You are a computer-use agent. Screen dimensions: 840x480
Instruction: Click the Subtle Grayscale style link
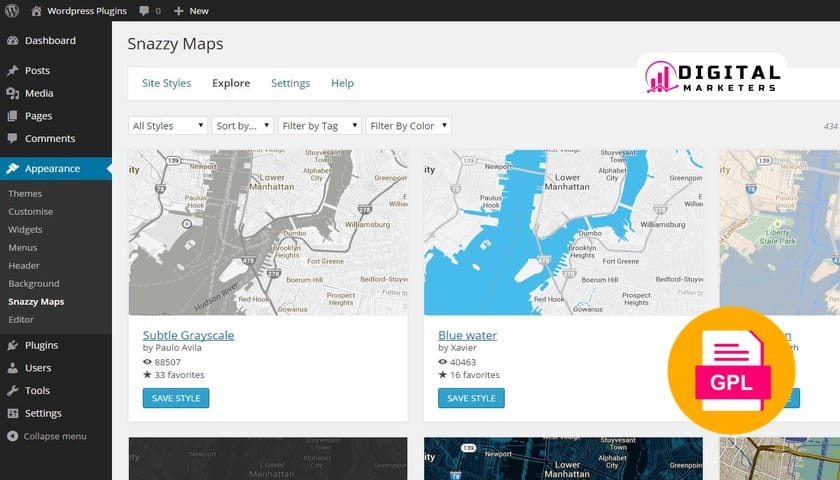(x=188, y=335)
